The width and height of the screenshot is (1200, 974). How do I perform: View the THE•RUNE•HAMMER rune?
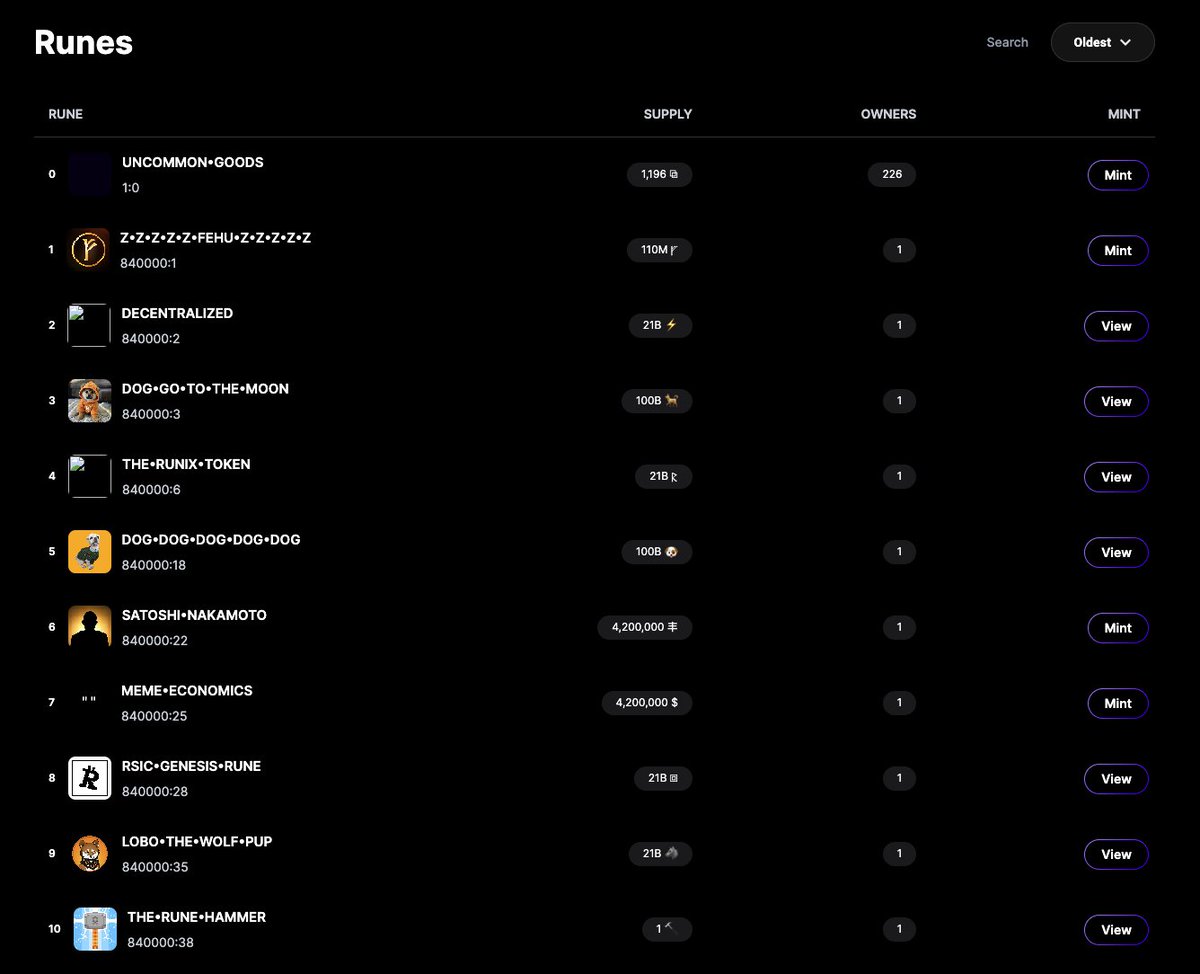point(1116,929)
